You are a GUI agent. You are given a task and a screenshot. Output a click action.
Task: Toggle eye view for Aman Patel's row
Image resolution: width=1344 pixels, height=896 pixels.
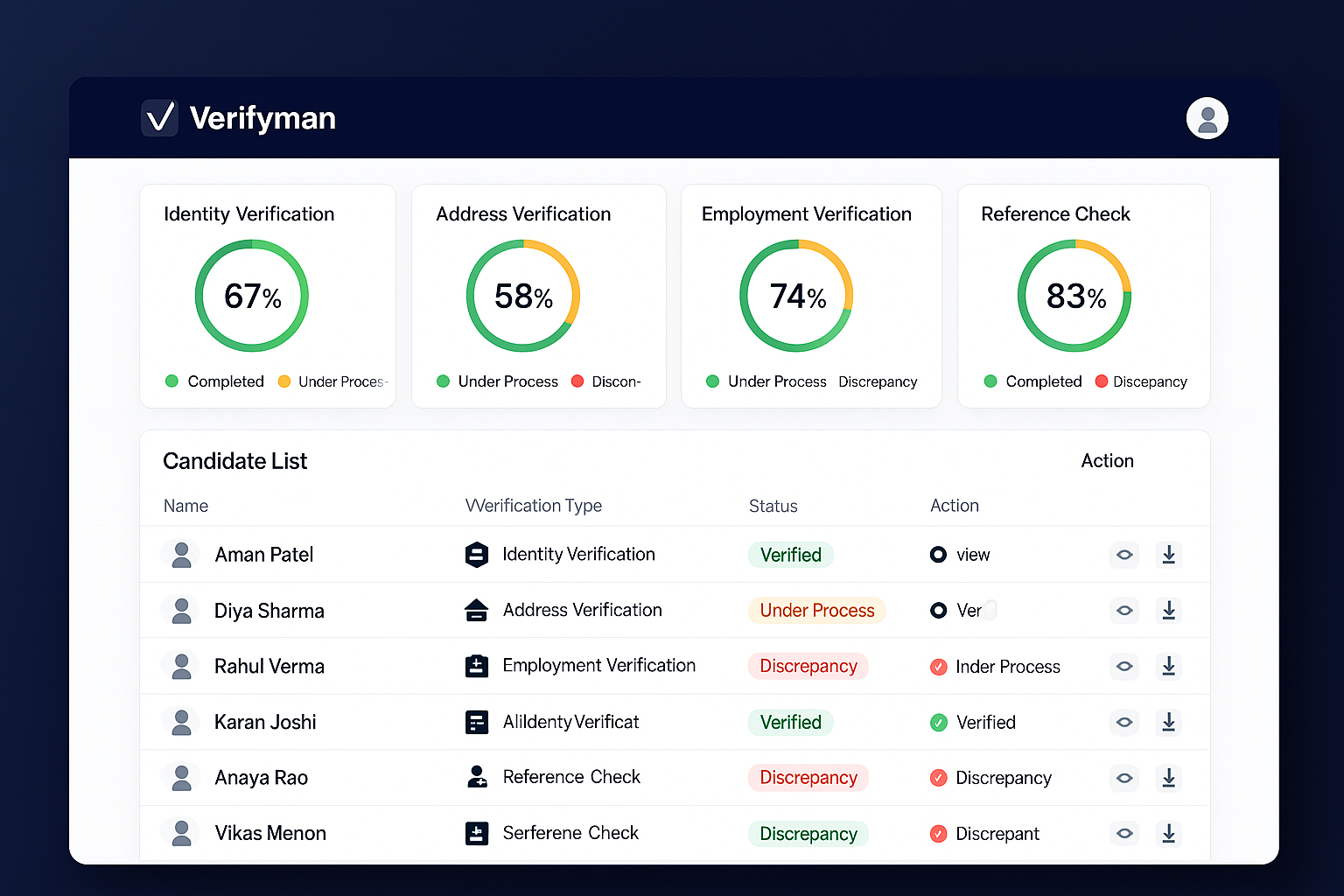coord(1124,555)
